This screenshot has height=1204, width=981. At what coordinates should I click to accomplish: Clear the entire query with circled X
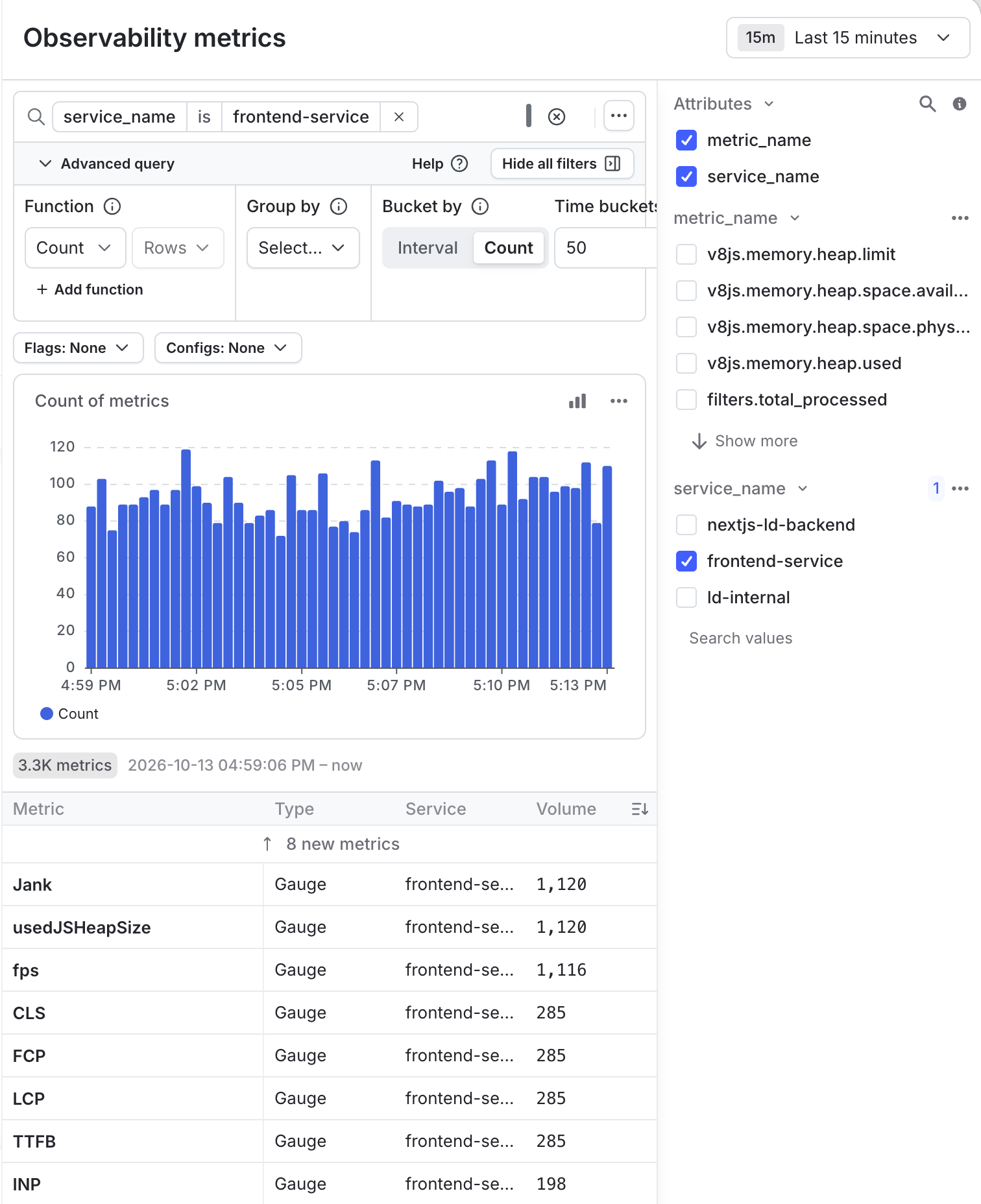click(557, 117)
